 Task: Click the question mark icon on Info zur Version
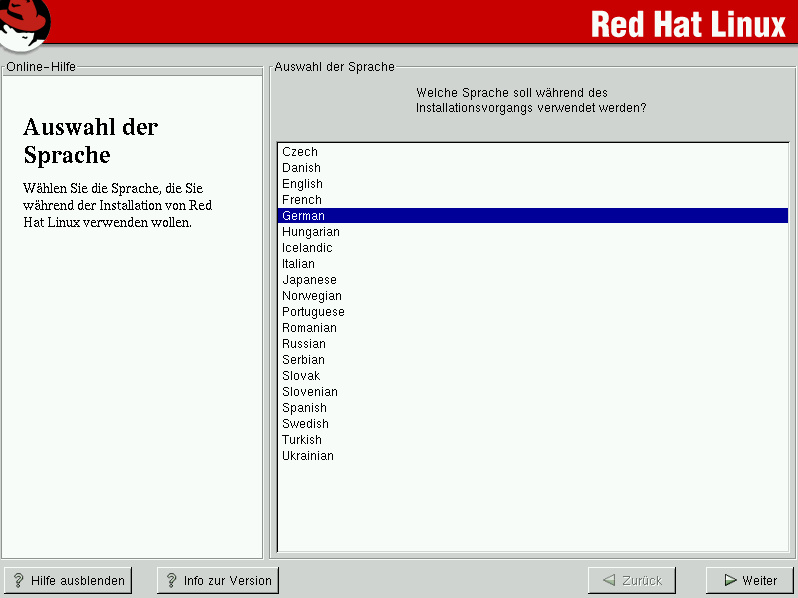(171, 580)
